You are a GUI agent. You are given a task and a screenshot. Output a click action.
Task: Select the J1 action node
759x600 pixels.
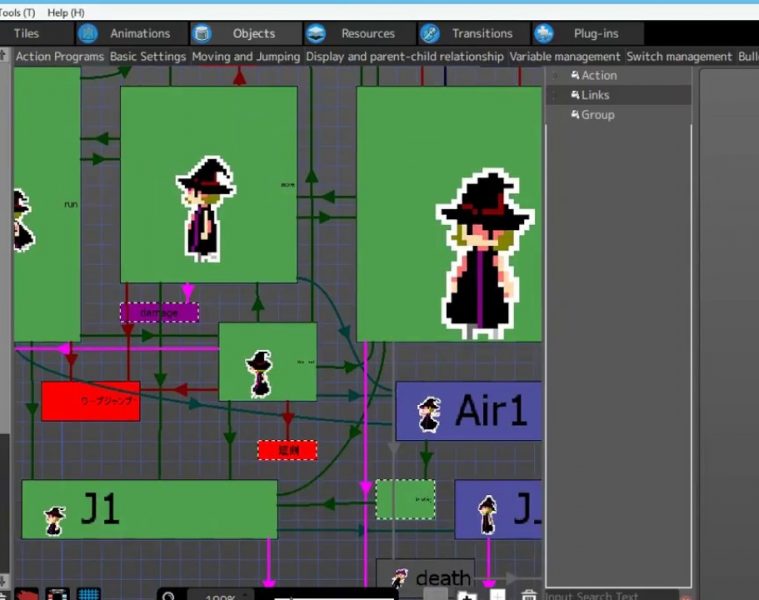[150, 510]
